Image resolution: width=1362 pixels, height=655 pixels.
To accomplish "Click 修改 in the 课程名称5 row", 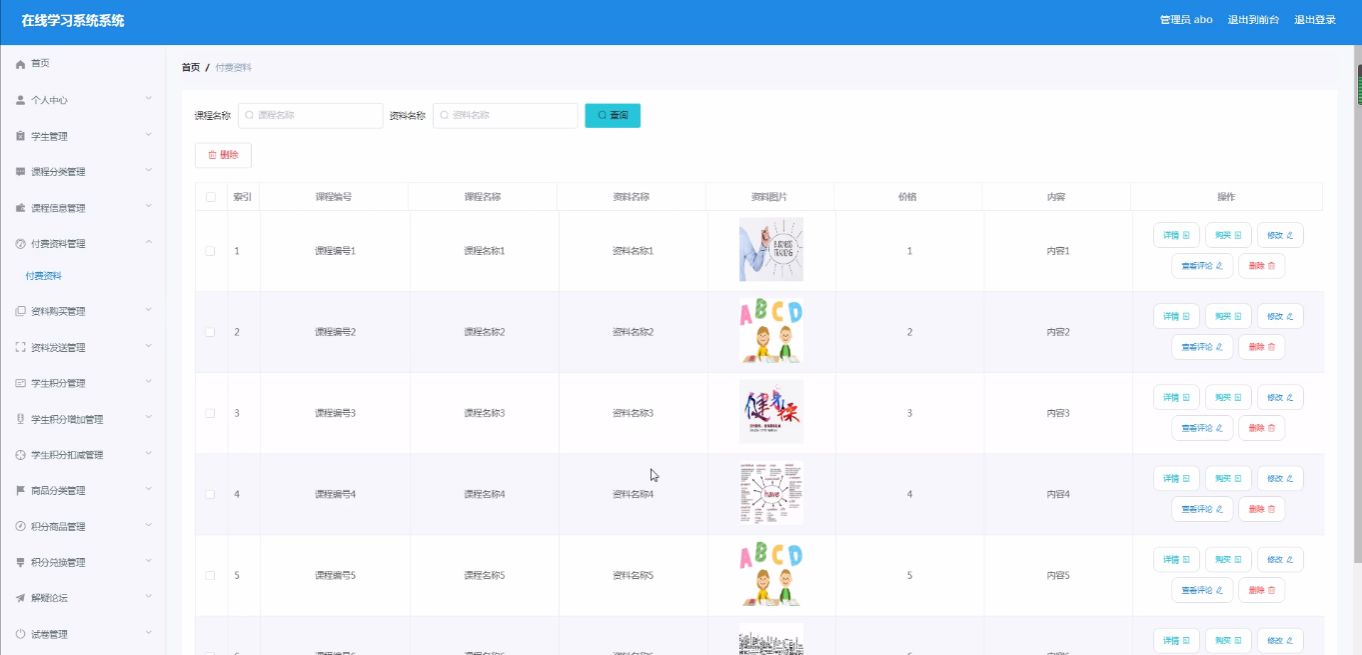I will point(1280,559).
